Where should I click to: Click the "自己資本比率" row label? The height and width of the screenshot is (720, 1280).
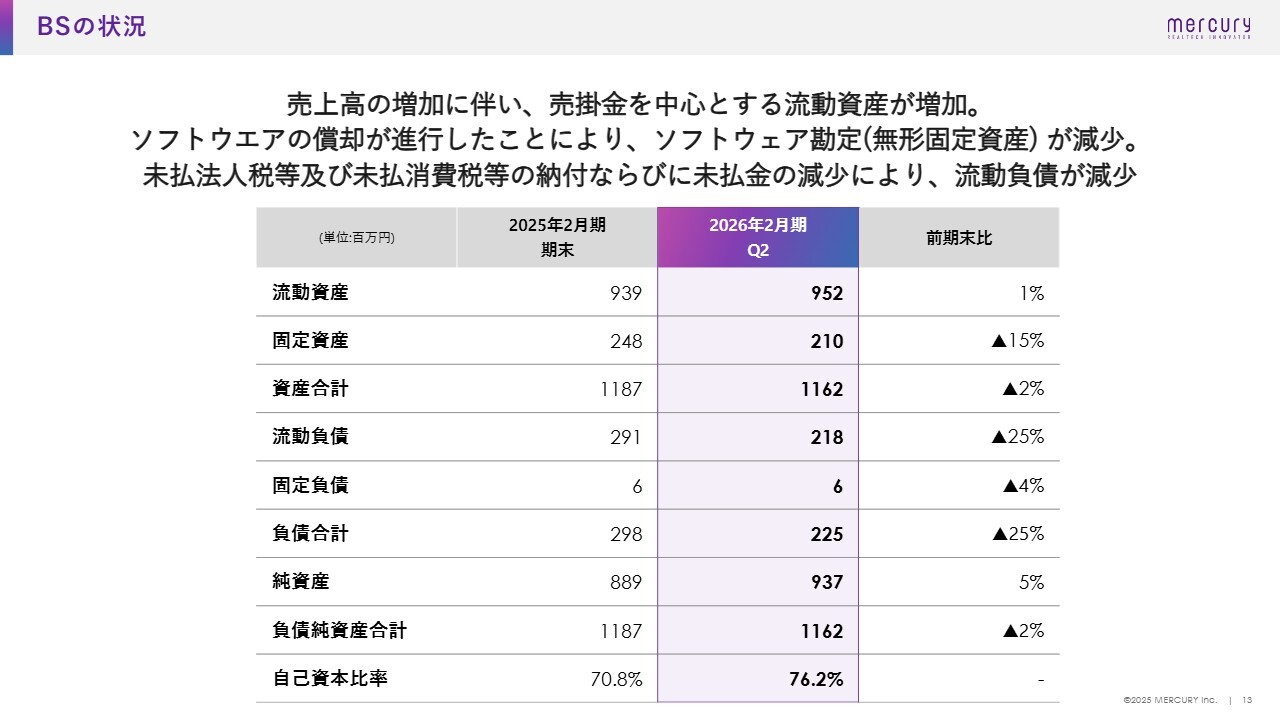pos(330,679)
